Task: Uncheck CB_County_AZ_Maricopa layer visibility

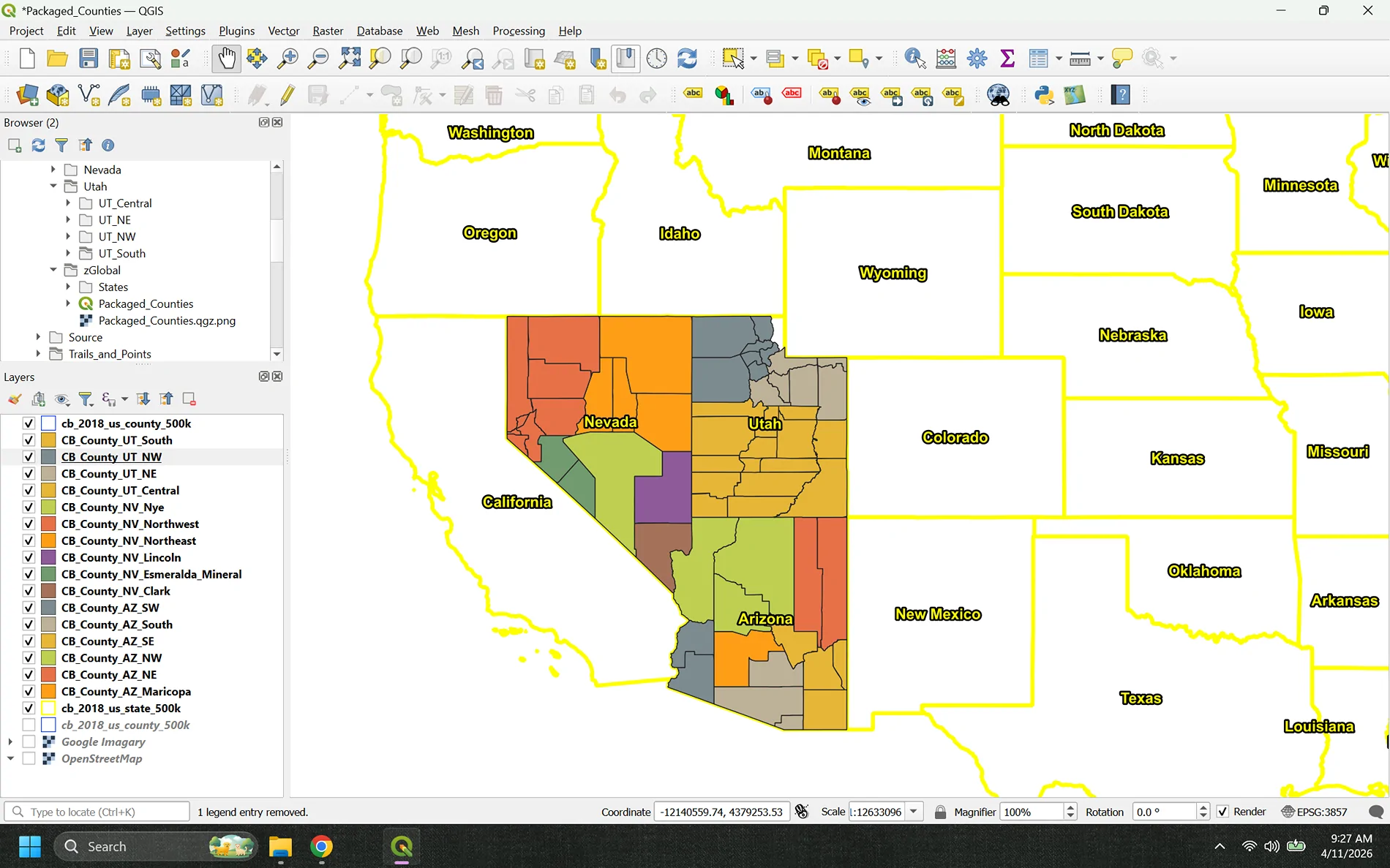Action: tap(29, 692)
